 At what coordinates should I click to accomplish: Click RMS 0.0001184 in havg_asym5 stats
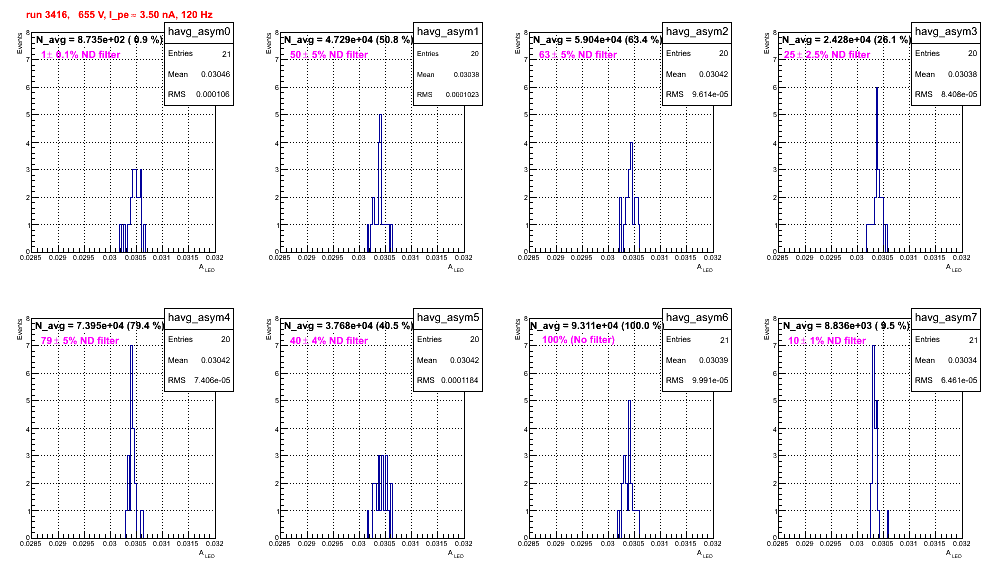pyautogui.click(x=448, y=380)
